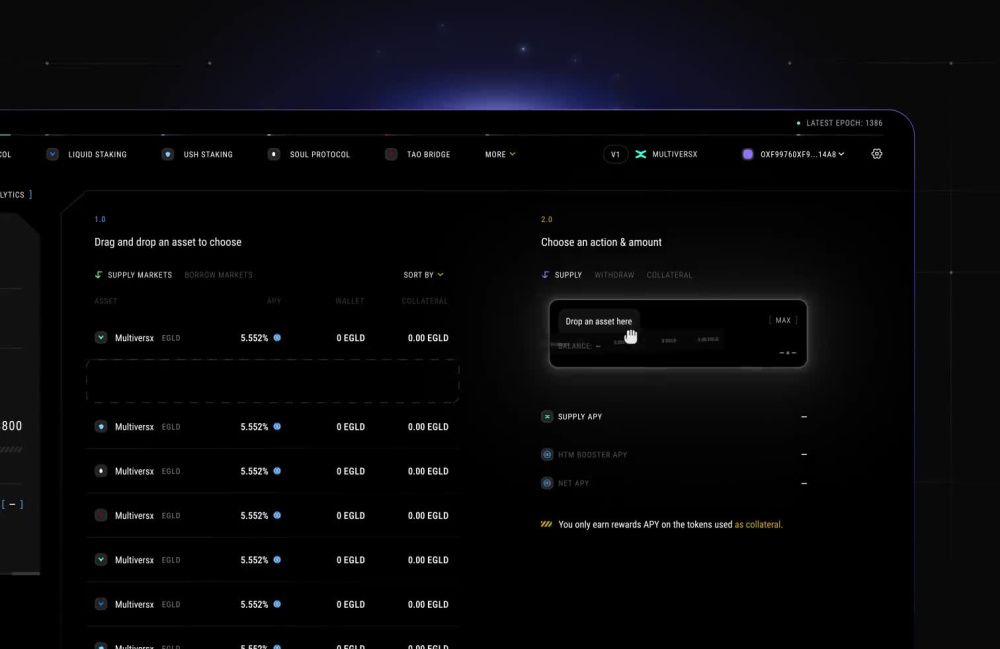Click the blue chevron asset icon in markets list
1000x649 pixels.
pos(101,604)
